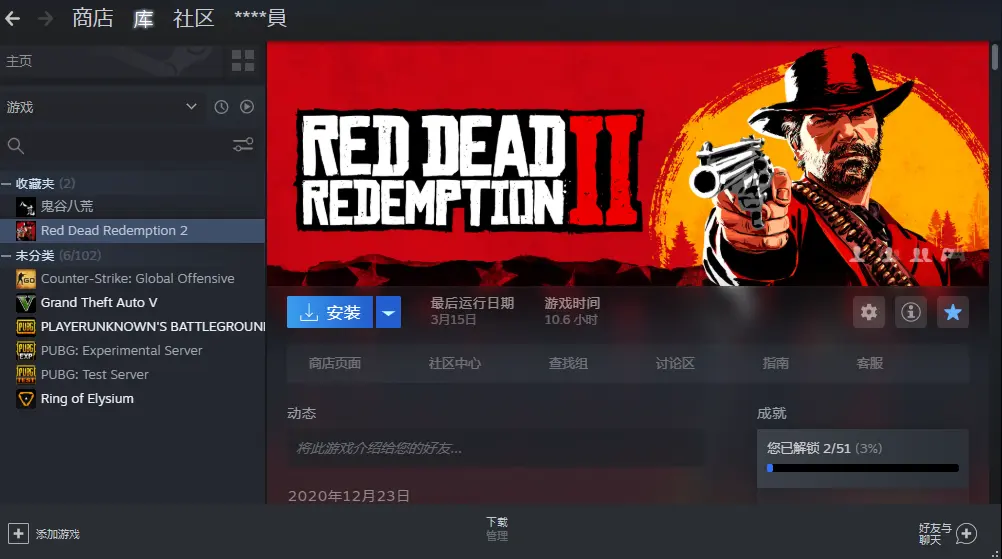The height and width of the screenshot is (559, 1002).
Task: Open the 讨论区 tab
Action: tap(675, 364)
